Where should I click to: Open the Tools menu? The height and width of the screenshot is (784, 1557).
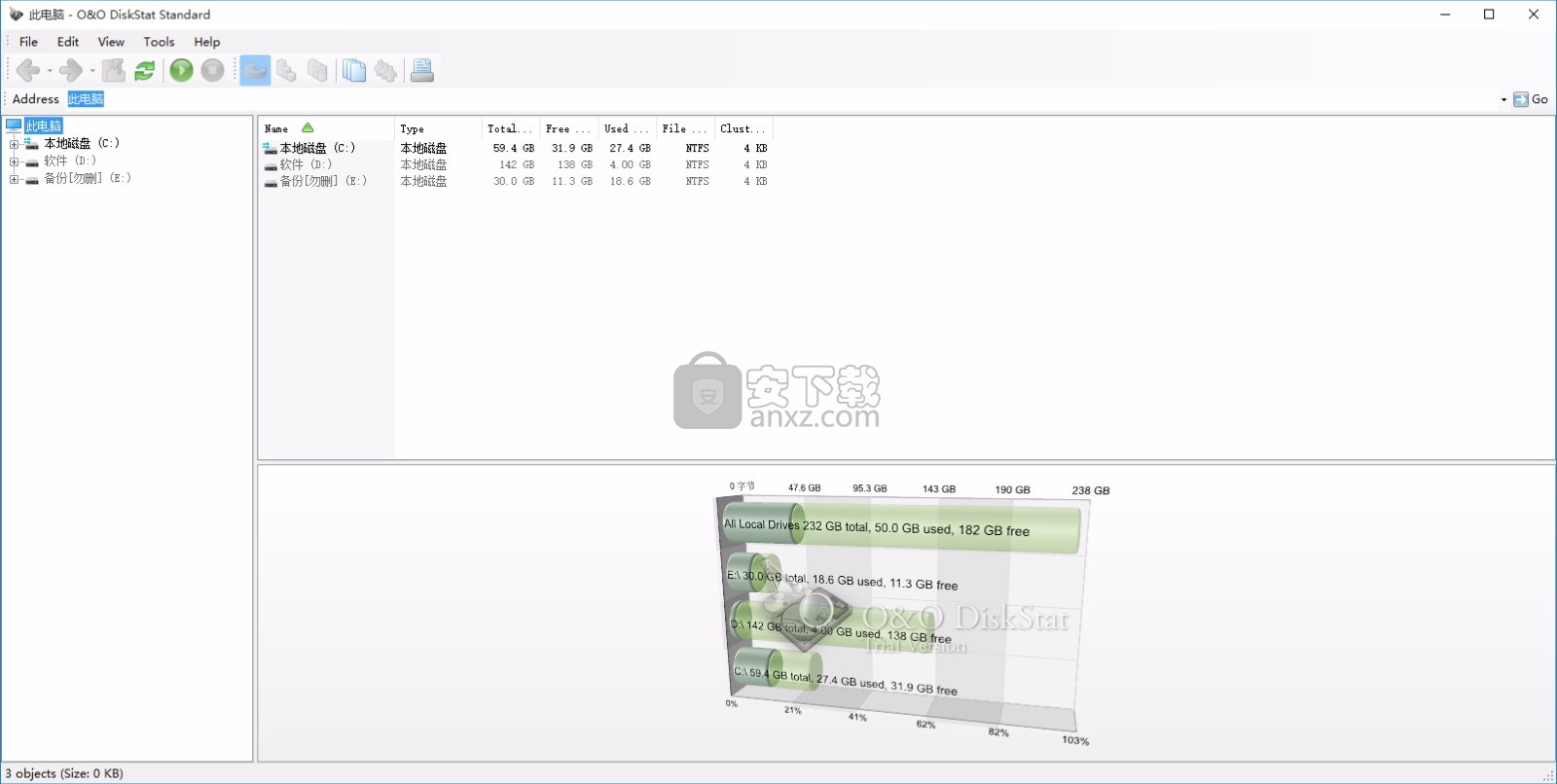159,42
